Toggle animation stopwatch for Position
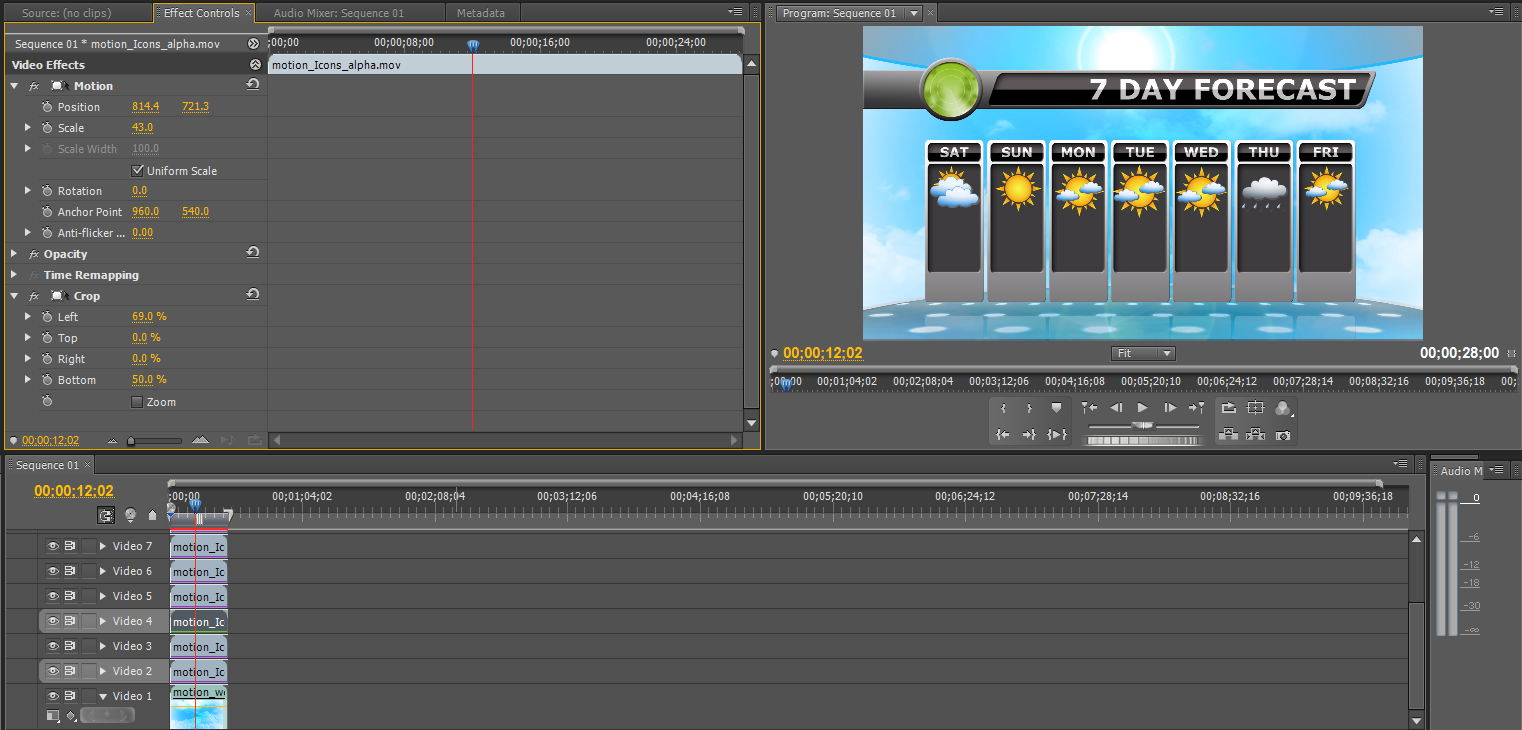The image size is (1522, 730). [x=47, y=106]
